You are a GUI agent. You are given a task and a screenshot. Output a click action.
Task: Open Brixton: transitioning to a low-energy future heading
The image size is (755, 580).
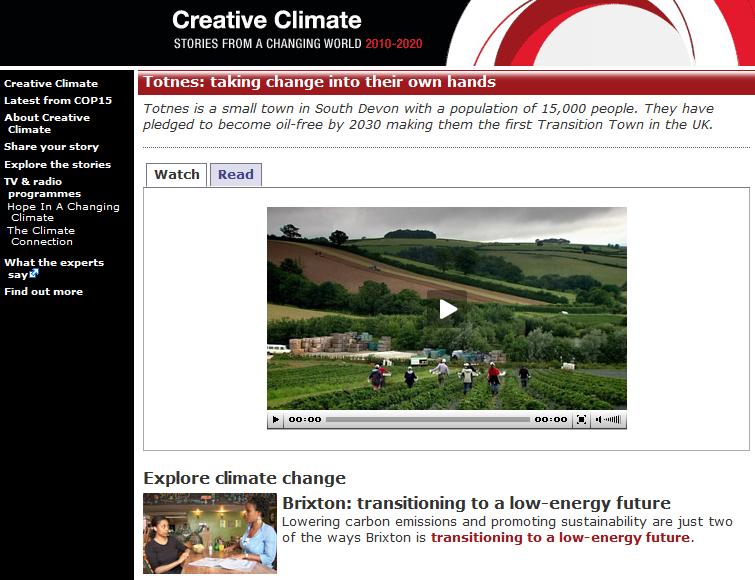click(x=476, y=503)
